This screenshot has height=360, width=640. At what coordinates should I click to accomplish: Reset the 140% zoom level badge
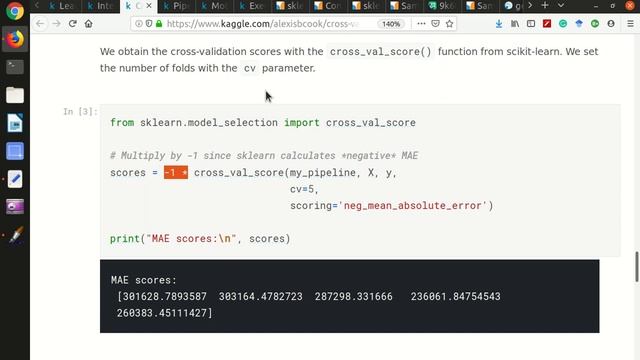point(391,24)
